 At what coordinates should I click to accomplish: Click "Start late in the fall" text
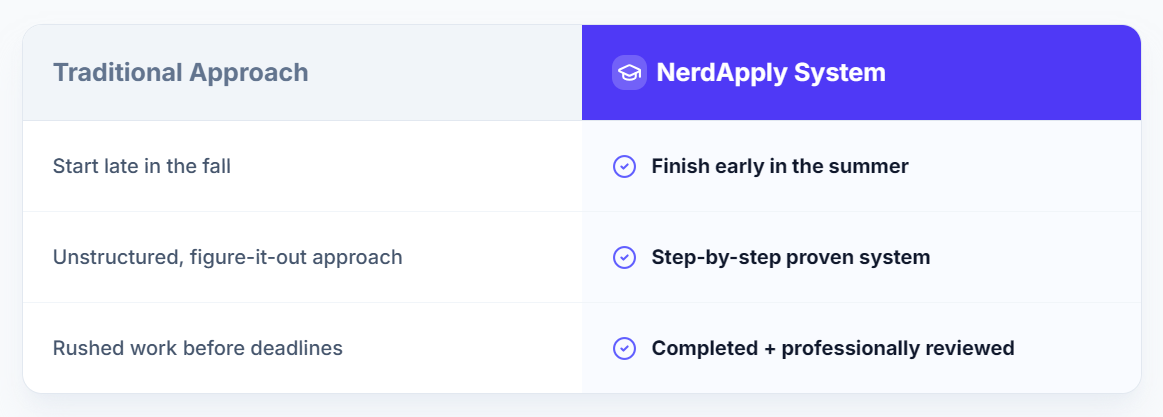pyautogui.click(x=141, y=166)
